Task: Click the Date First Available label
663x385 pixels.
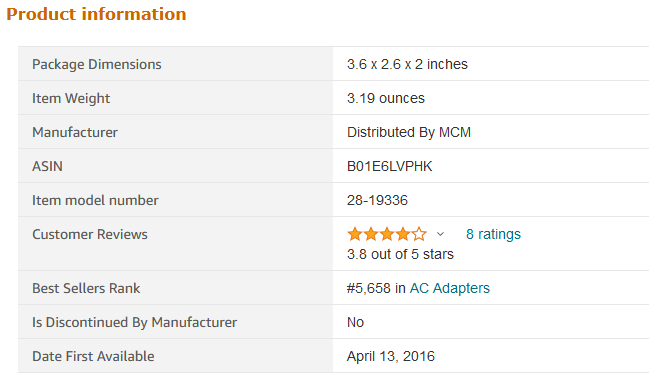Action: tap(93, 356)
